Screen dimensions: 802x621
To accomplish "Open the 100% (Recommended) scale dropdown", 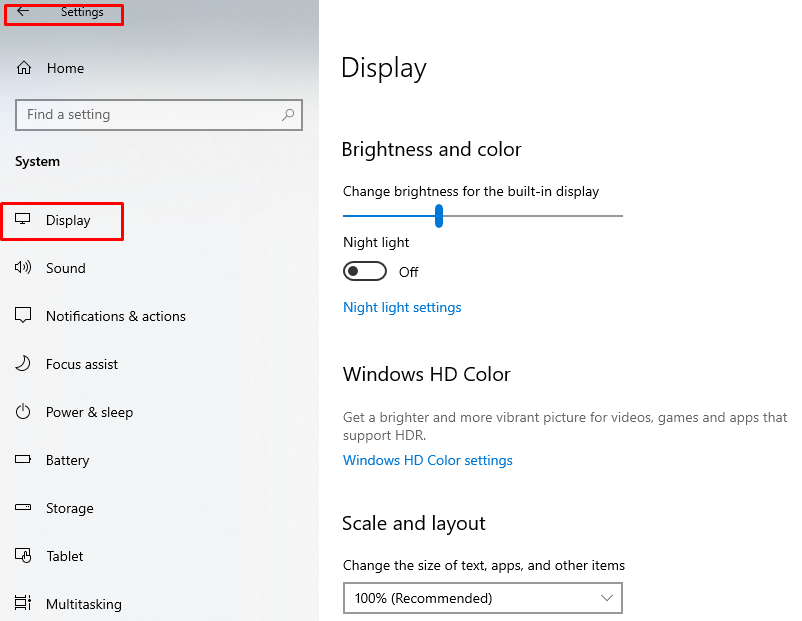I will coord(483,598).
